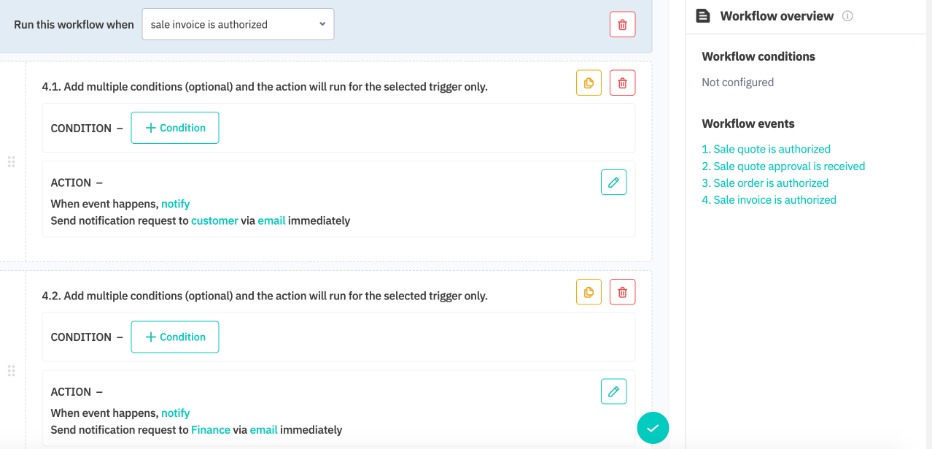Screen dimensions: 932x449
Task: Click the Workflow overview document icon
Action: [703, 16]
